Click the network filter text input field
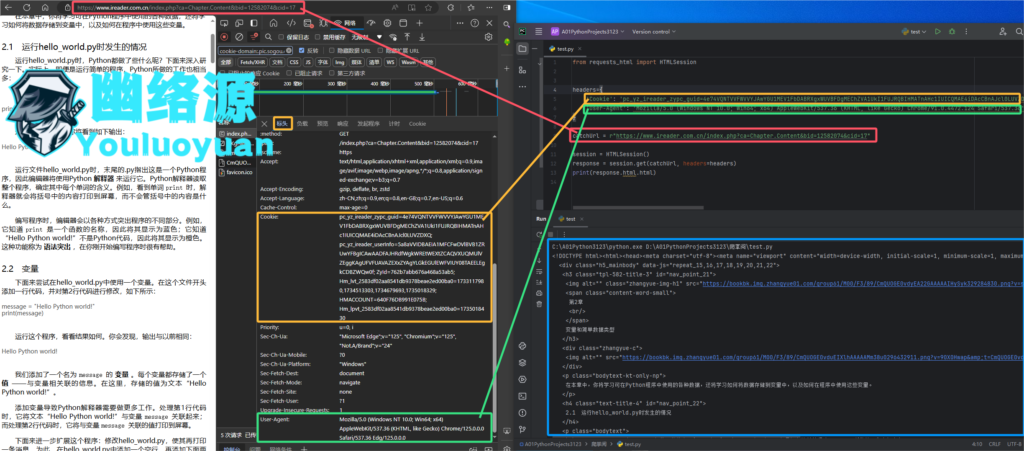1024x451 pixels. 255,50
